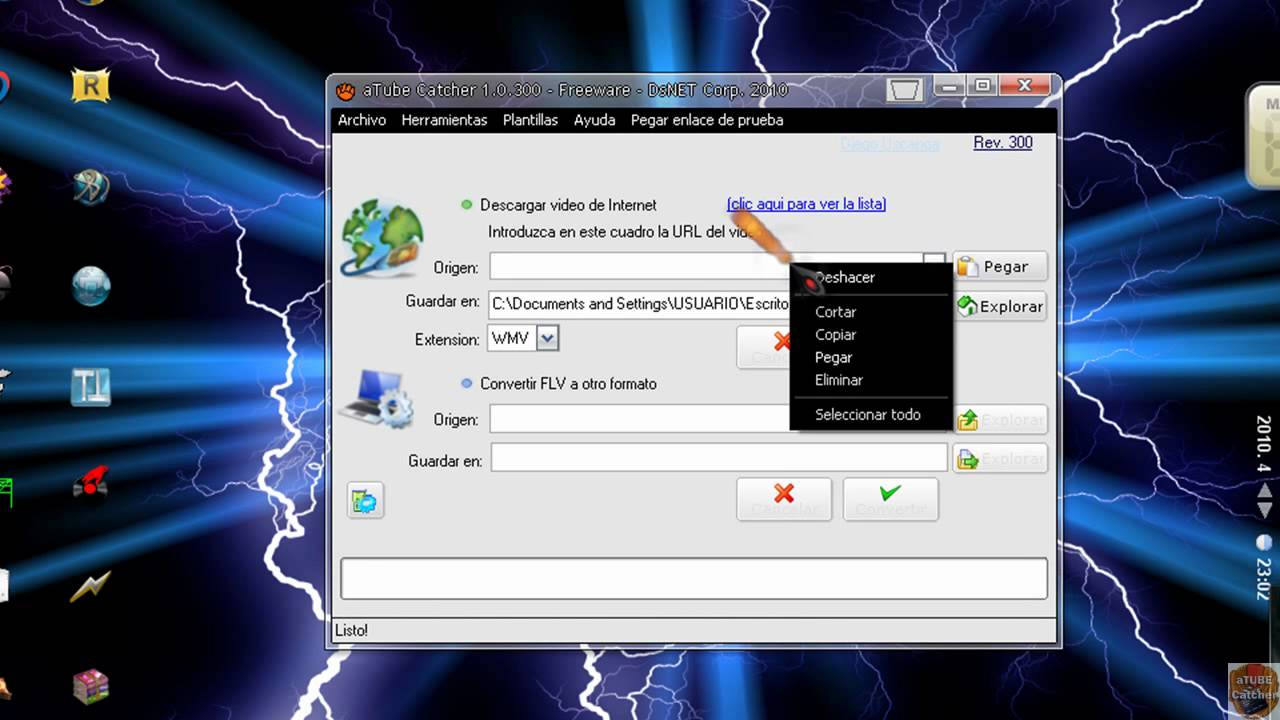Click the Convertir green check button
This screenshot has height=720, width=1280.
tap(890, 499)
